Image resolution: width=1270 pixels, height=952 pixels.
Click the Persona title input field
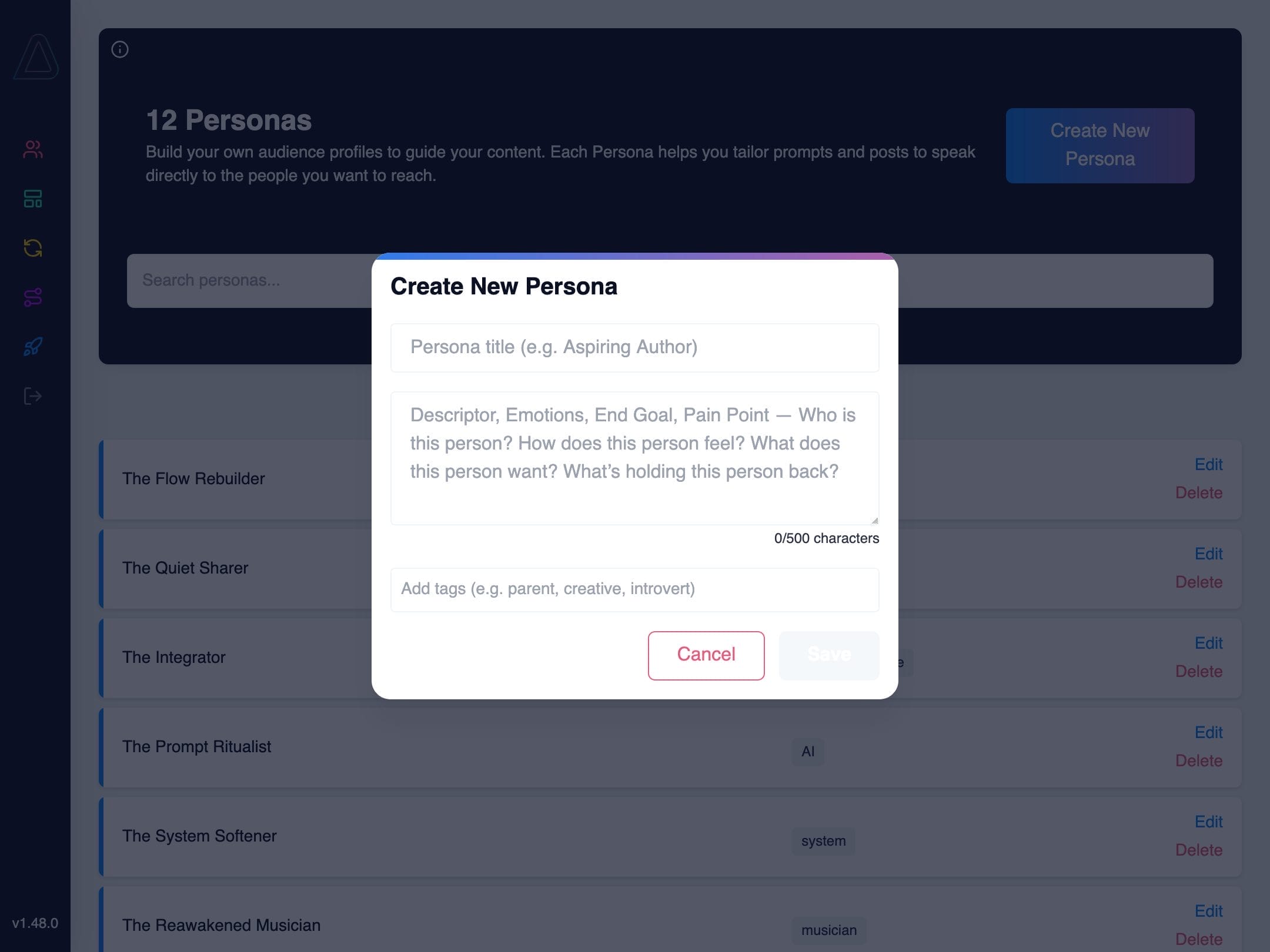tap(634, 347)
